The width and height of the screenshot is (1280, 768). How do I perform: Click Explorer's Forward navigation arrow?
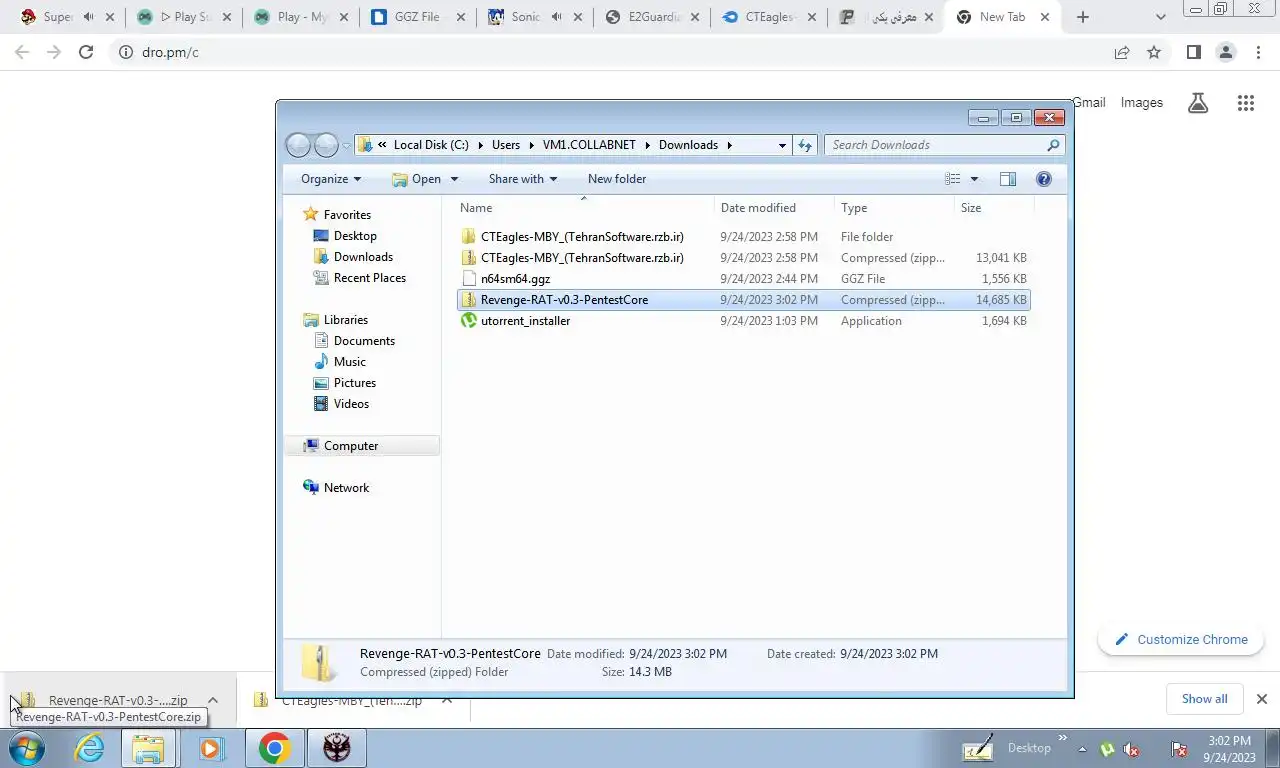tap(326, 145)
